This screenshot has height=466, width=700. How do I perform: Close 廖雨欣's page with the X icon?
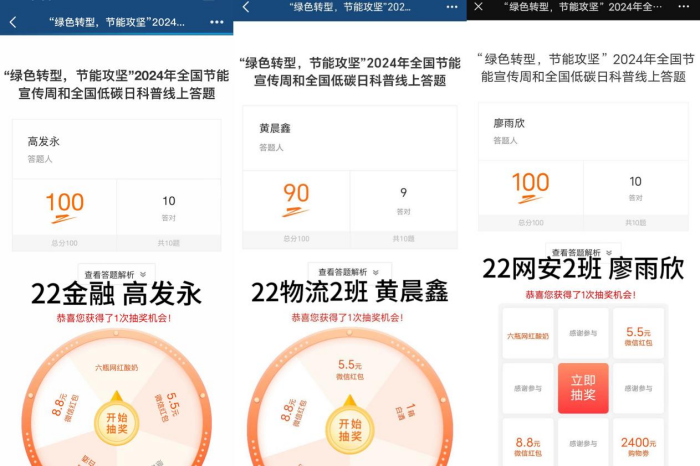479,7
